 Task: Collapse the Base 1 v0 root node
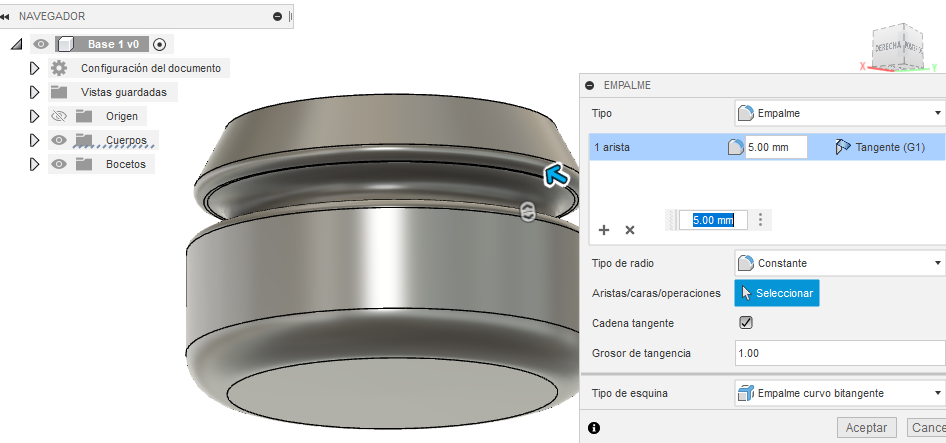[17, 44]
